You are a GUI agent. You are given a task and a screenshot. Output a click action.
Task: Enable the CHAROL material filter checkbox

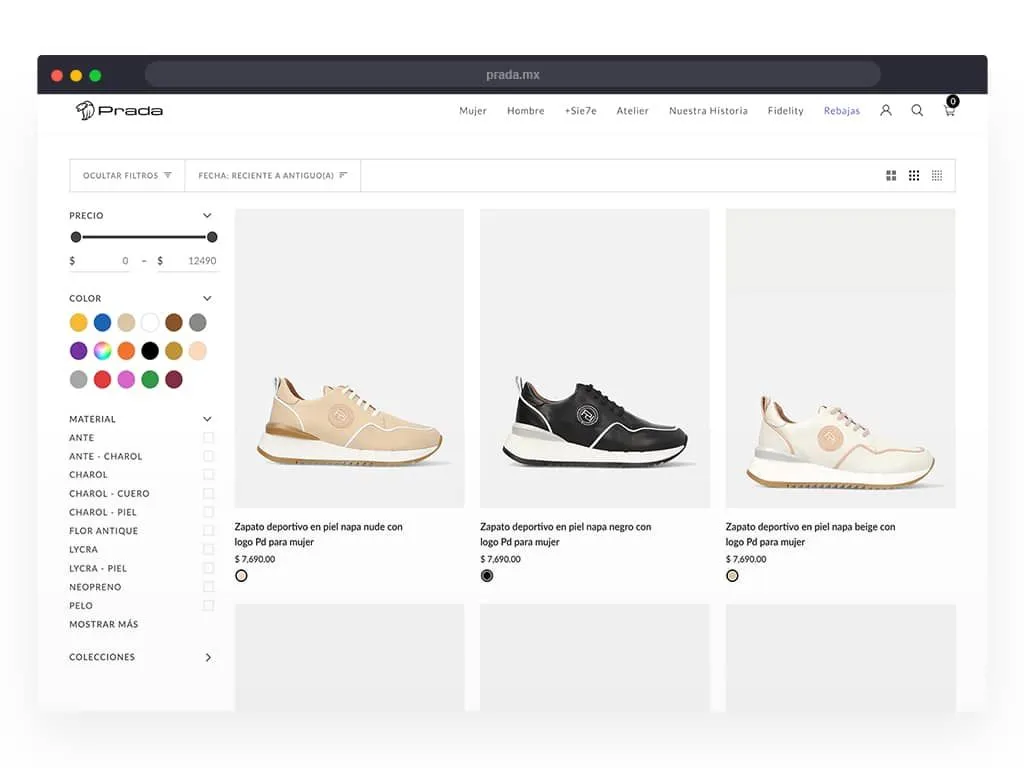pos(208,475)
